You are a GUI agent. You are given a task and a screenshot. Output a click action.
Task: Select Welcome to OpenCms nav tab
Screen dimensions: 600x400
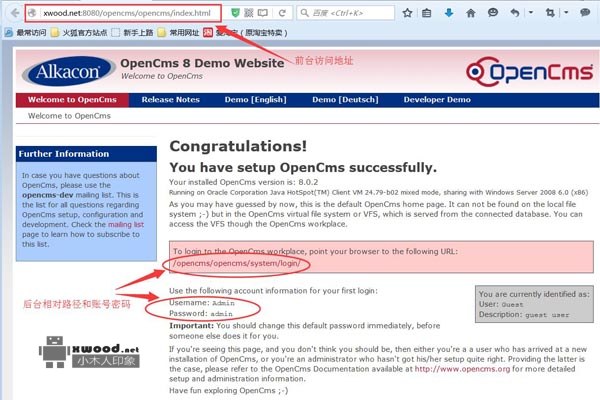[72, 100]
